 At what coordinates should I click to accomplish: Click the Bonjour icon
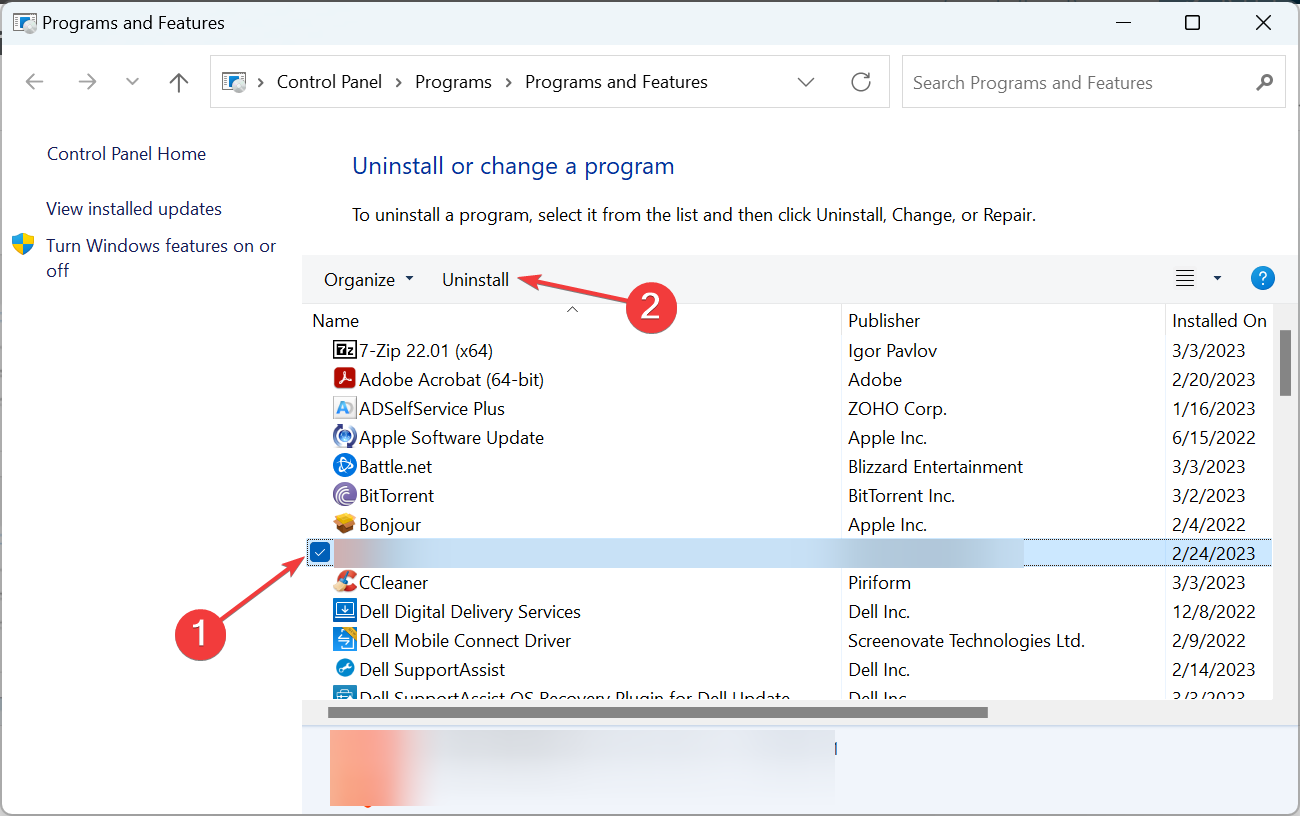344,524
